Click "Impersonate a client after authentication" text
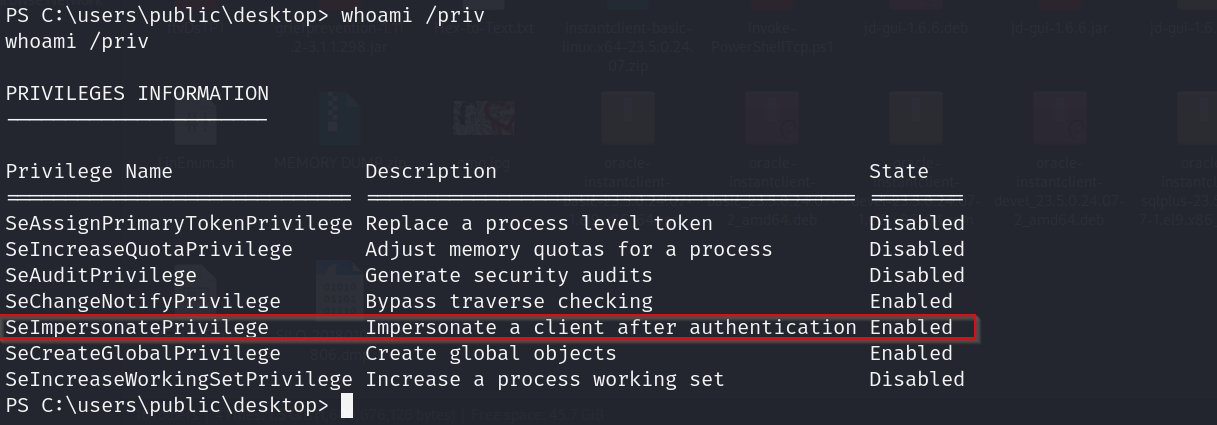The image size is (1217, 425). coord(611,327)
